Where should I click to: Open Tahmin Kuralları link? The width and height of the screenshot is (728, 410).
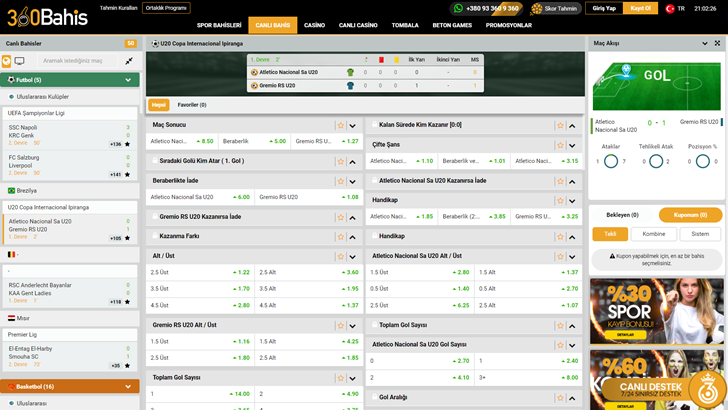tap(118, 8)
